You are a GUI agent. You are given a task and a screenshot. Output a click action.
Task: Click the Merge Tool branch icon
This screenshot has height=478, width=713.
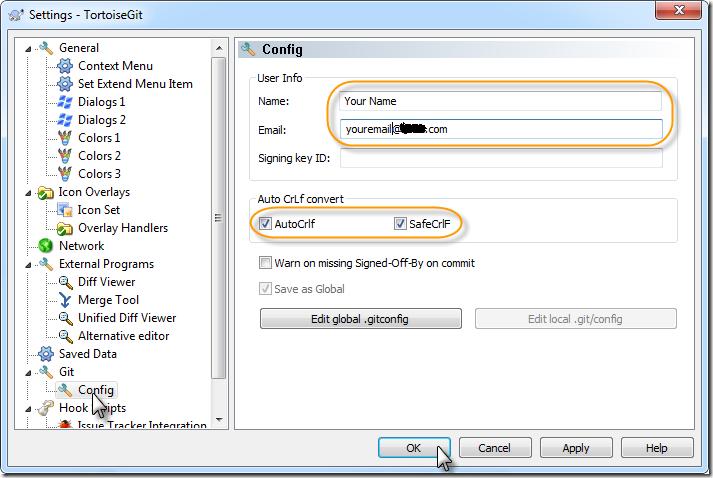pos(65,300)
